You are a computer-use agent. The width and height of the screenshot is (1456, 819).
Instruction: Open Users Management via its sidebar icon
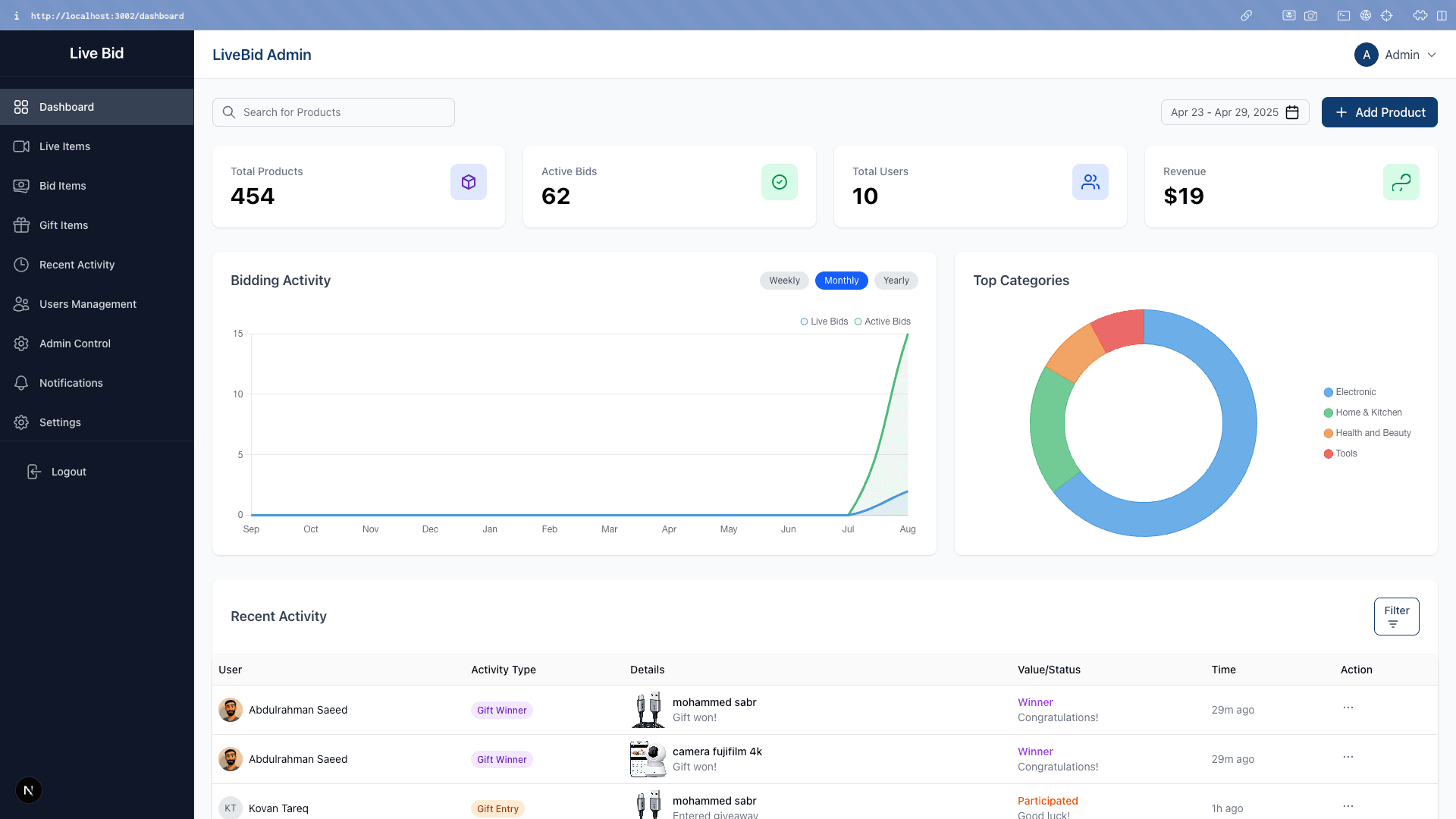[22, 303]
